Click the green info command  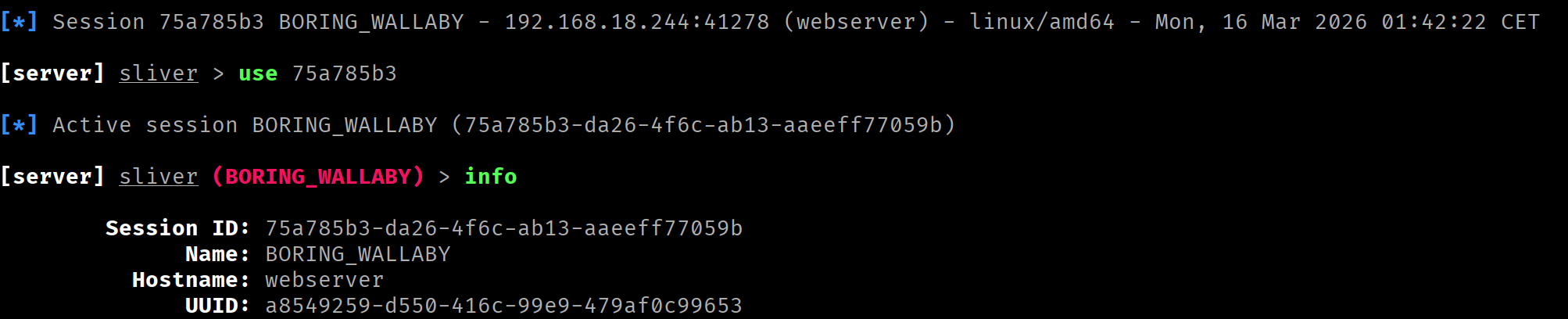[x=490, y=177]
